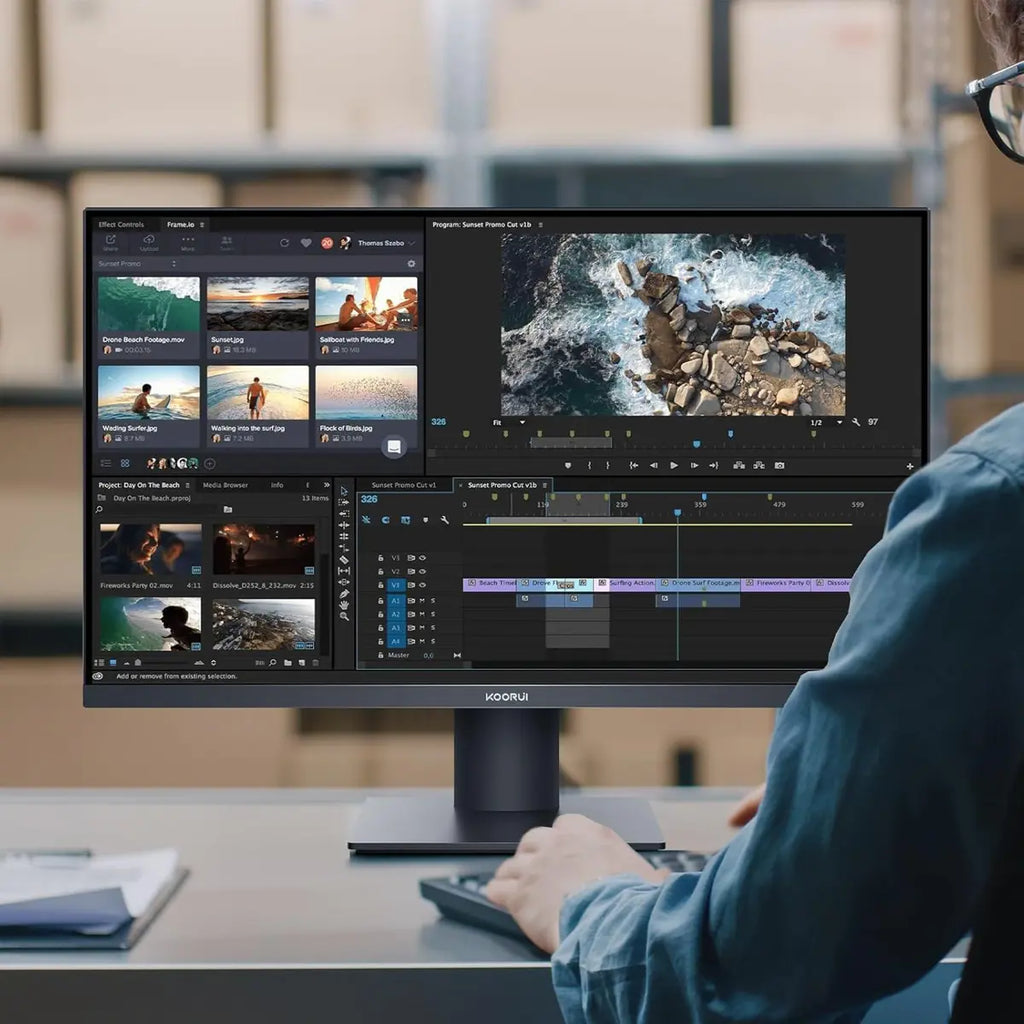The width and height of the screenshot is (1024, 1024).
Task: Pick the Zoom tool in the tools panel
Action: pyautogui.click(x=344, y=616)
